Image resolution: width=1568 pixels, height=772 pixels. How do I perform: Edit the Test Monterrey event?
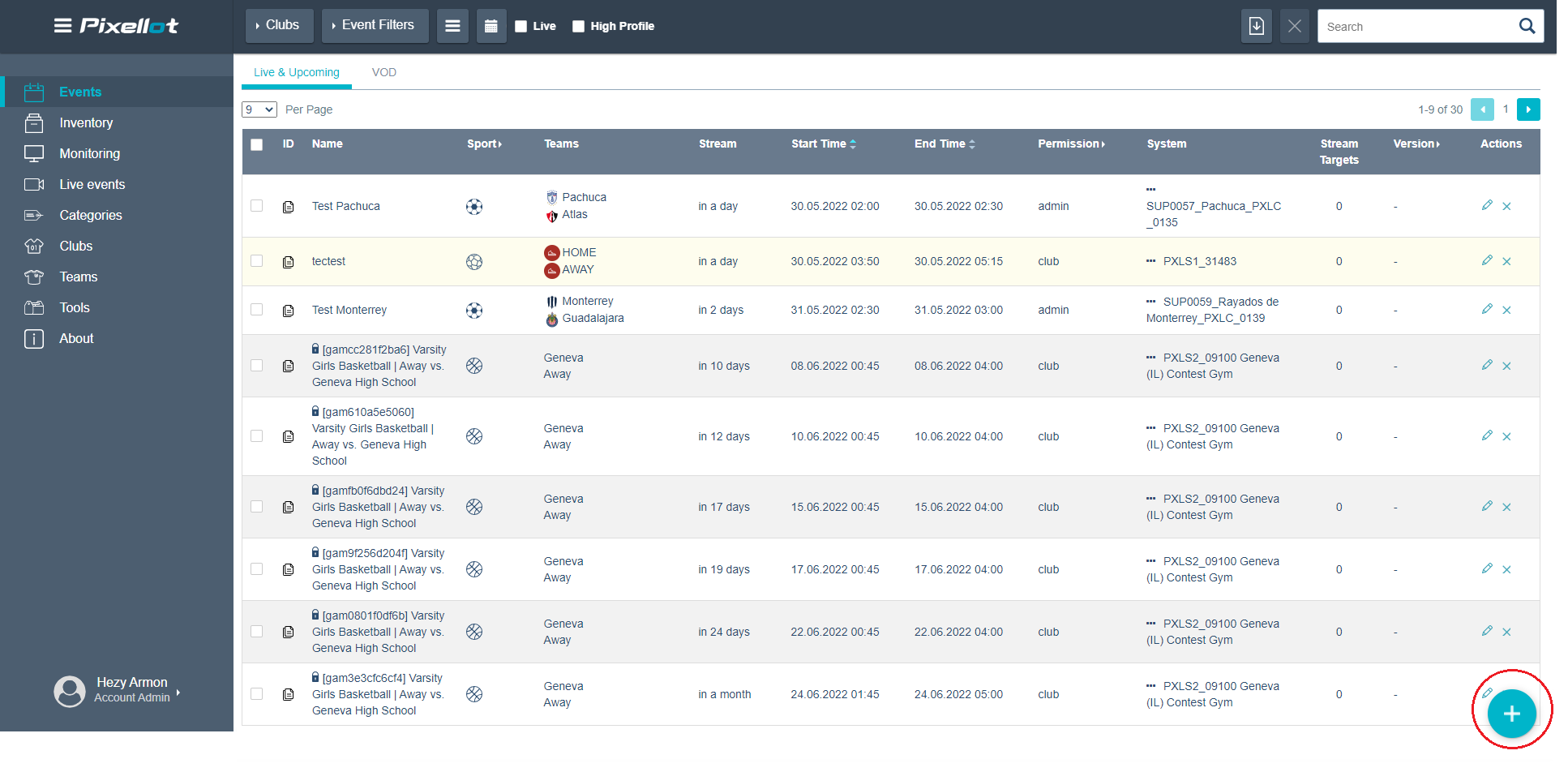click(1487, 309)
